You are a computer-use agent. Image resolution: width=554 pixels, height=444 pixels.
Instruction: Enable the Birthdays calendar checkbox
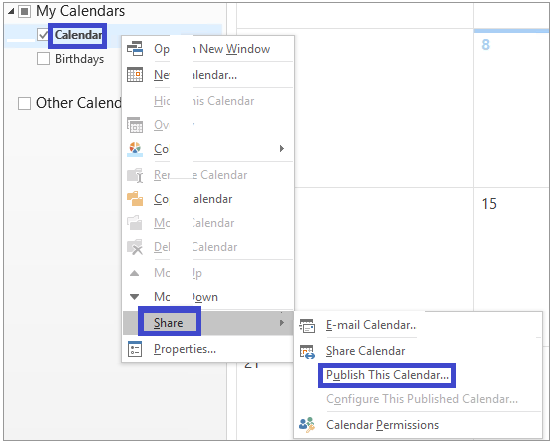coord(43,59)
